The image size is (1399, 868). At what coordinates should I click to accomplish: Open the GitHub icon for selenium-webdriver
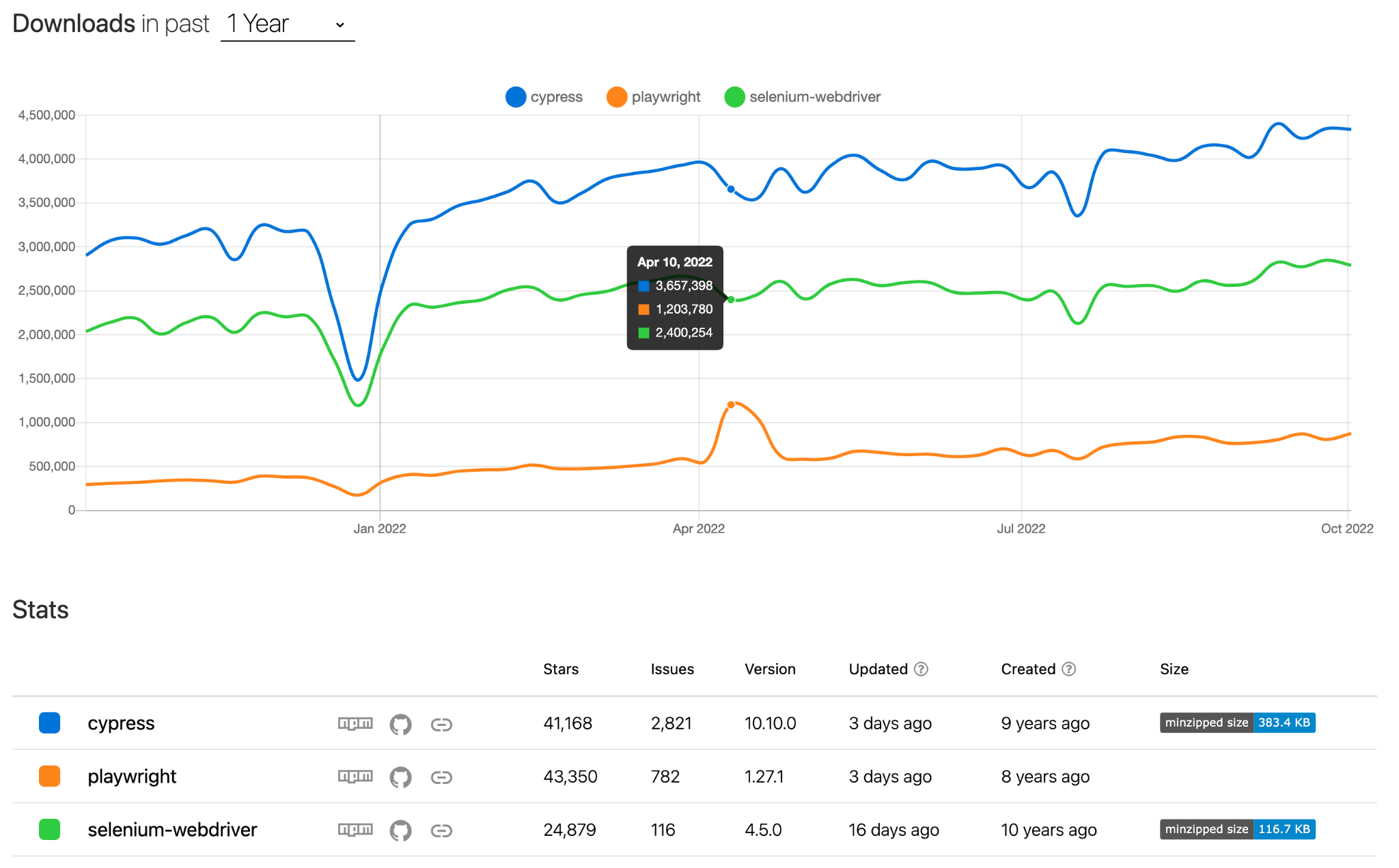400,830
